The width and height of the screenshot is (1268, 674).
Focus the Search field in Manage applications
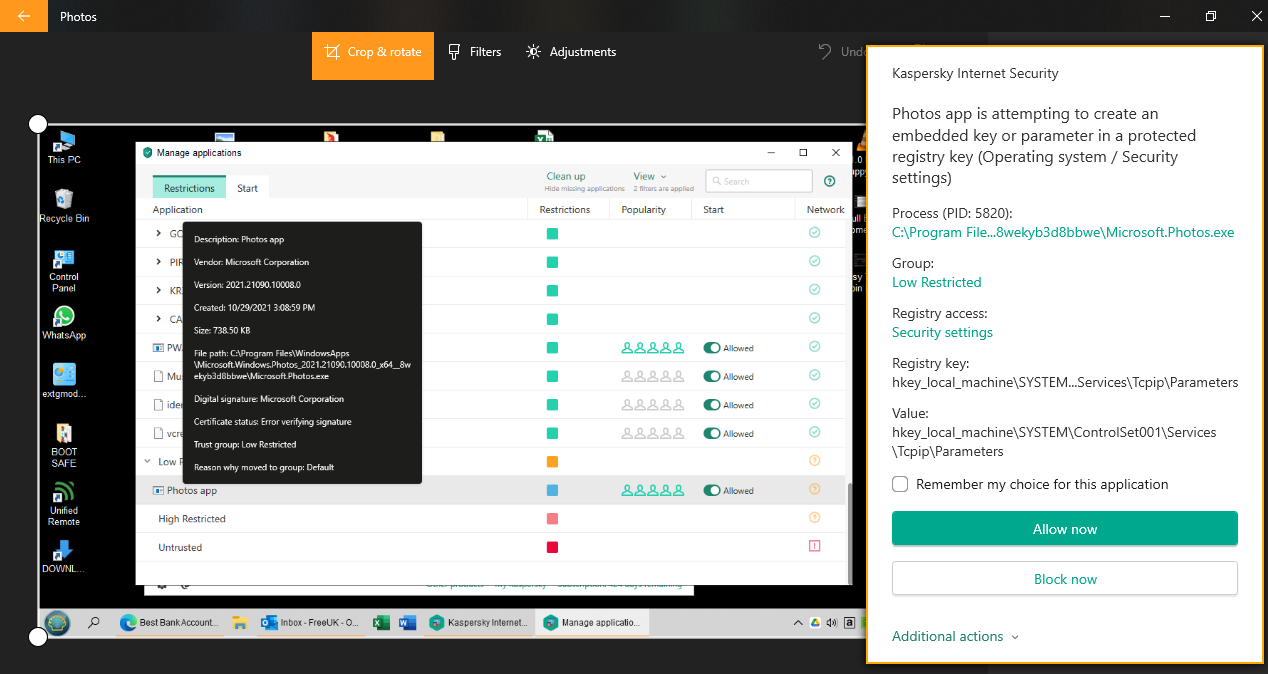759,181
